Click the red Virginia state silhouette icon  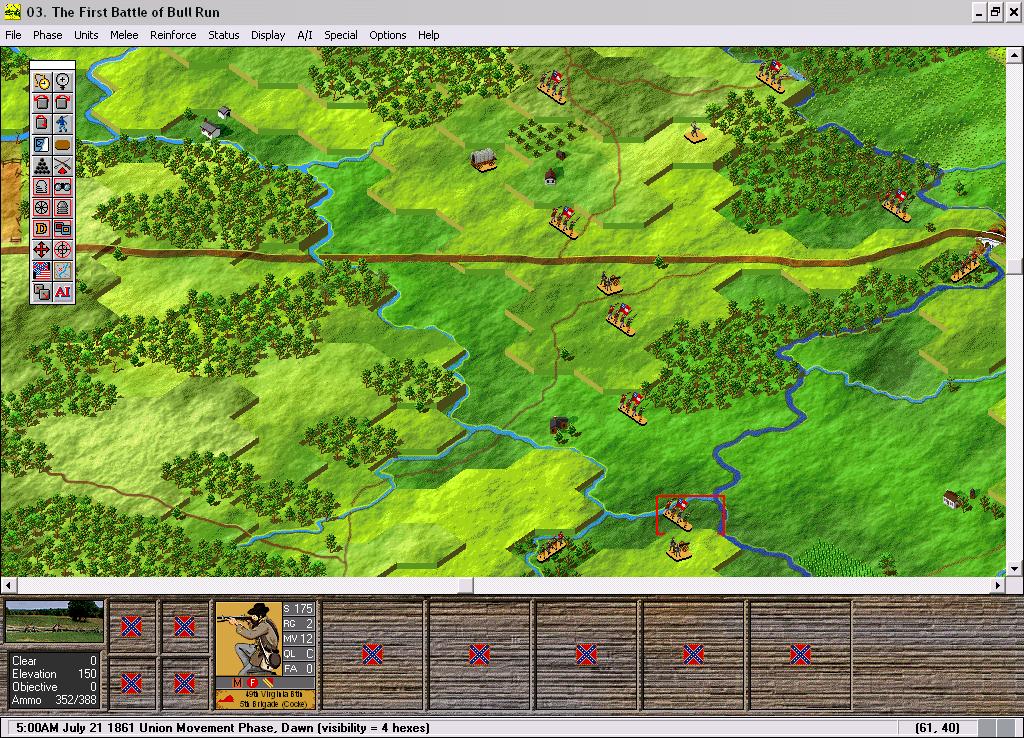click(x=228, y=701)
